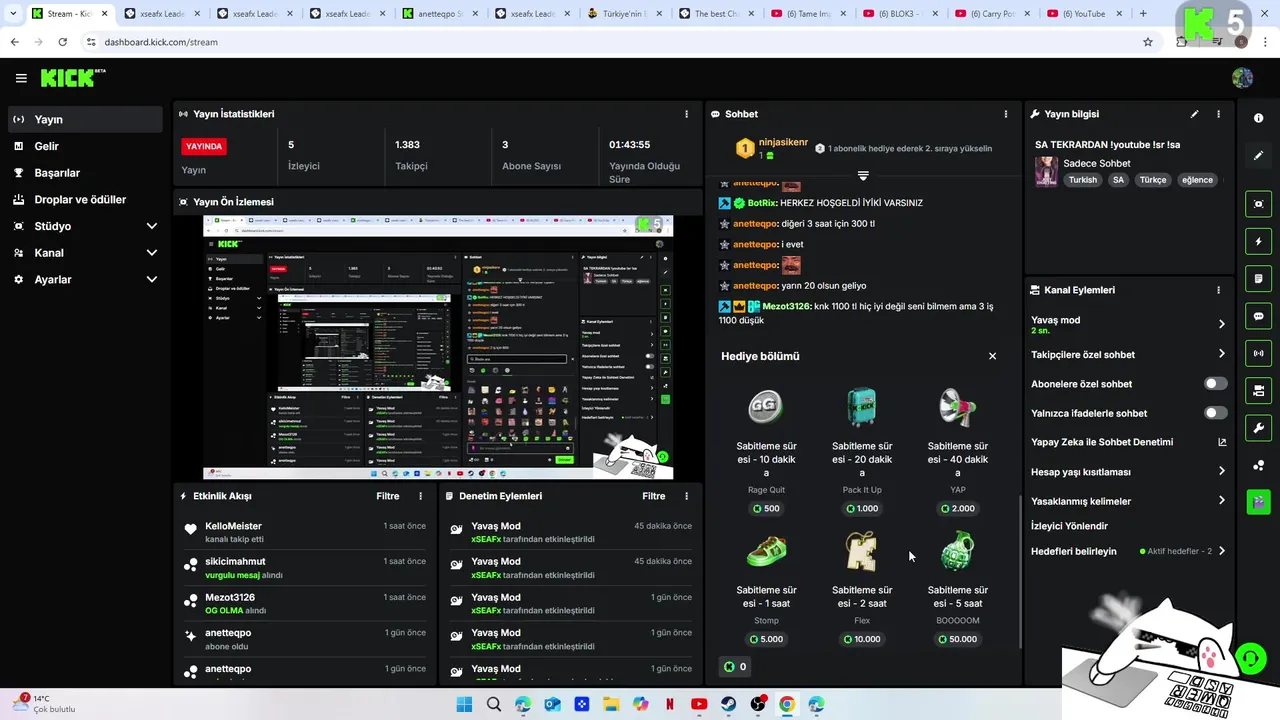
Task: Click İzleyici Yönlendir
Action: click(x=1069, y=526)
